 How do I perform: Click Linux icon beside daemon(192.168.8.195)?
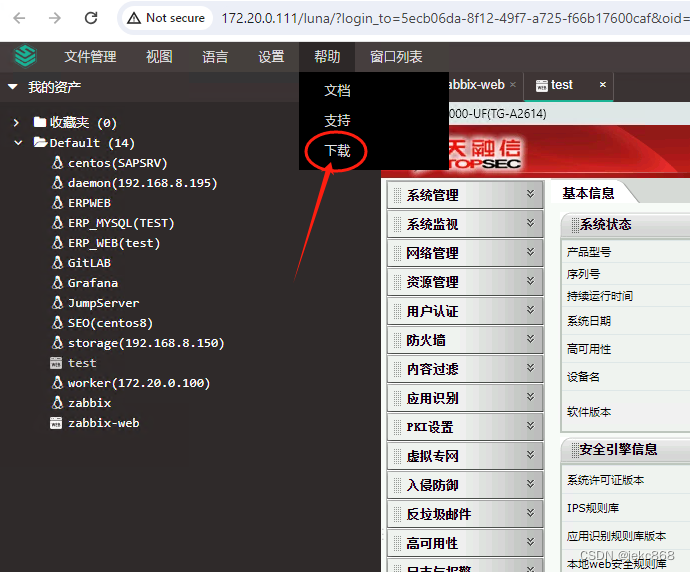click(x=57, y=182)
